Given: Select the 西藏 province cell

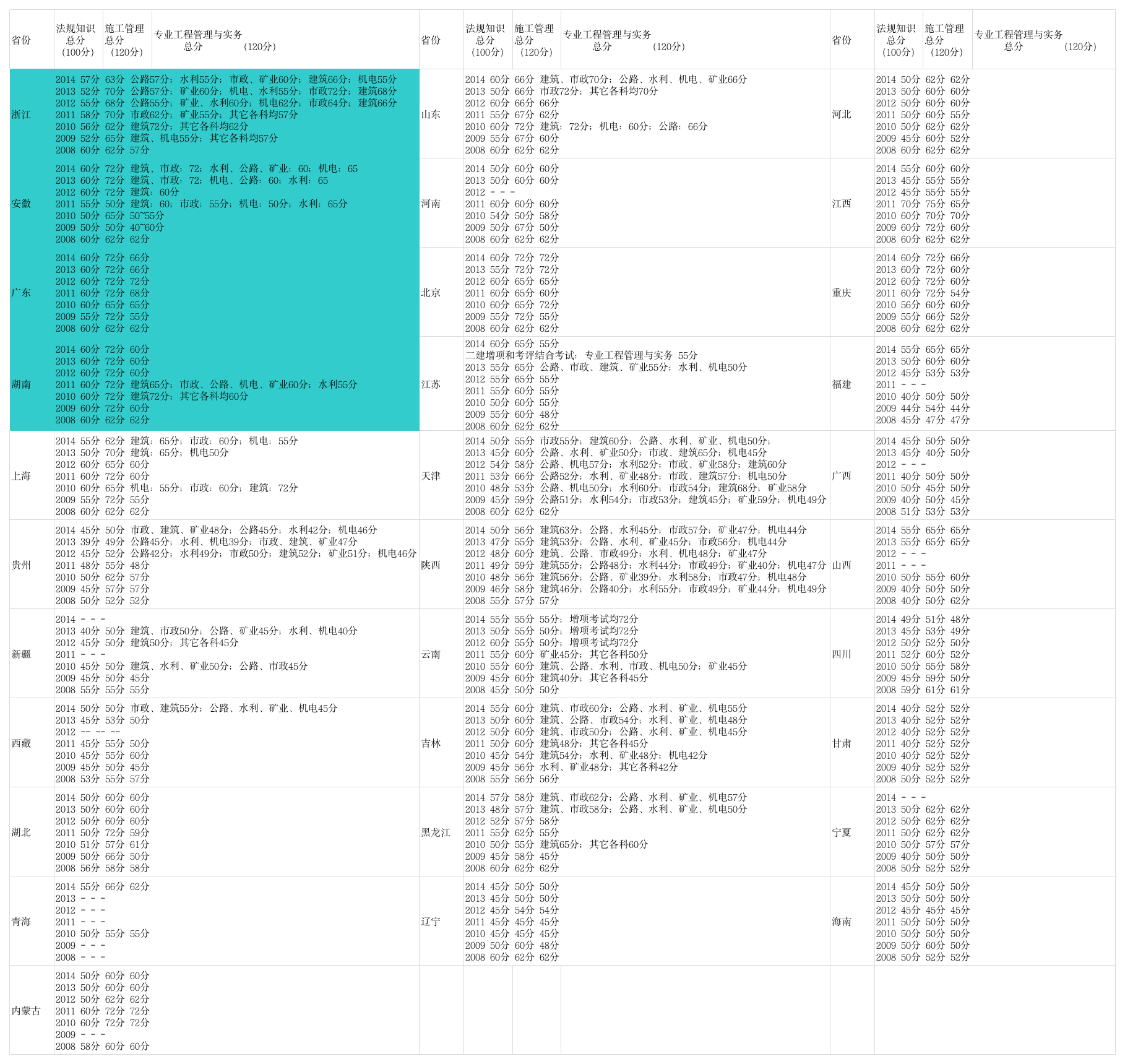Looking at the screenshot, I should [x=32, y=743].
